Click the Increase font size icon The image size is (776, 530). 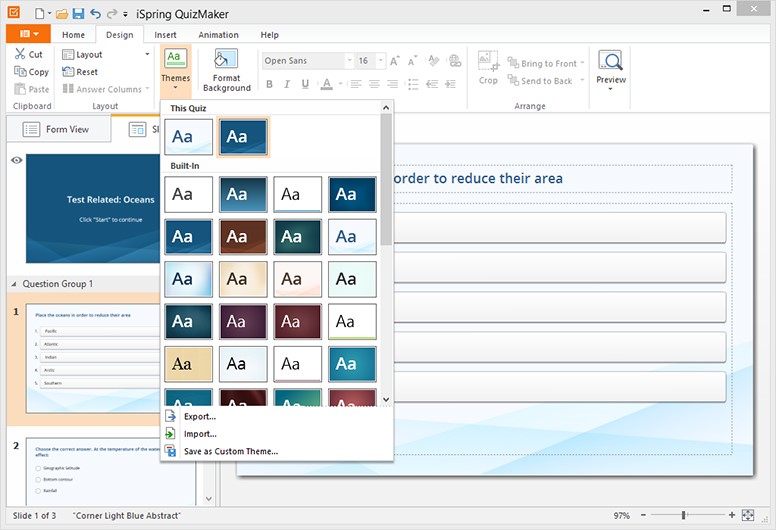click(394, 61)
